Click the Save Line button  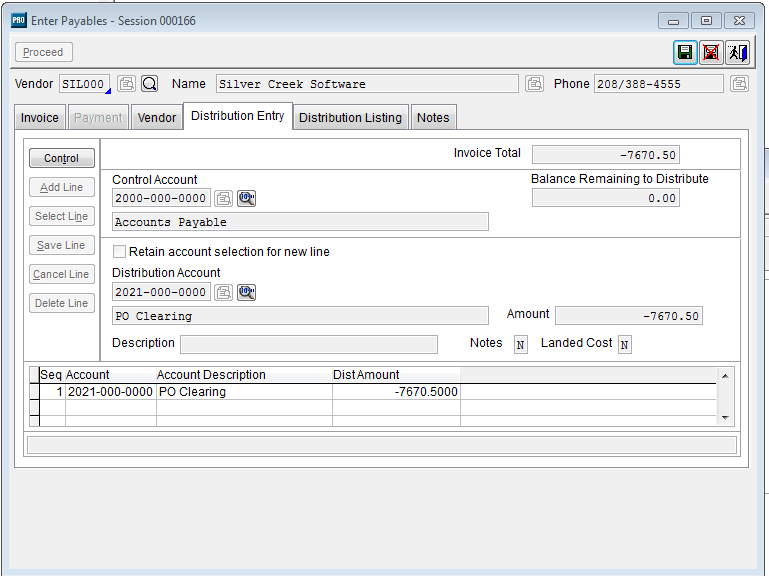coord(62,245)
